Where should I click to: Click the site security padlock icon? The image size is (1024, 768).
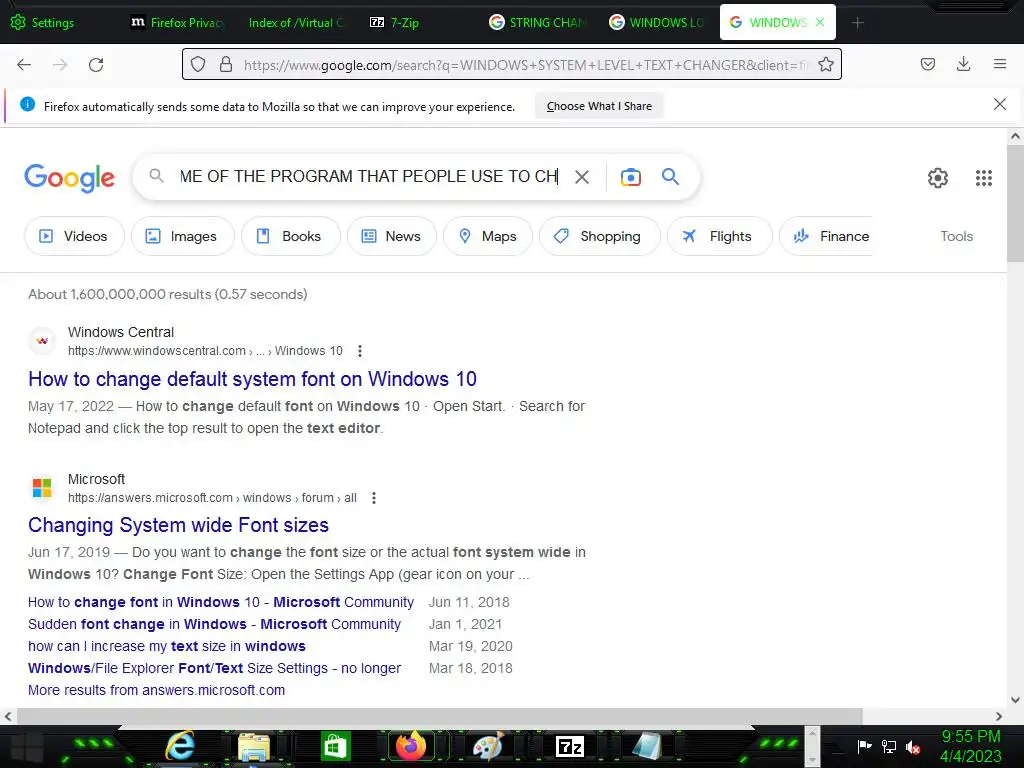pos(226,65)
